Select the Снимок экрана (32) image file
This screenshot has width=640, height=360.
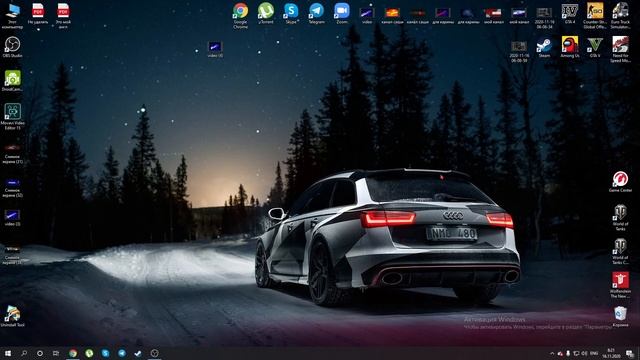pos(12,187)
